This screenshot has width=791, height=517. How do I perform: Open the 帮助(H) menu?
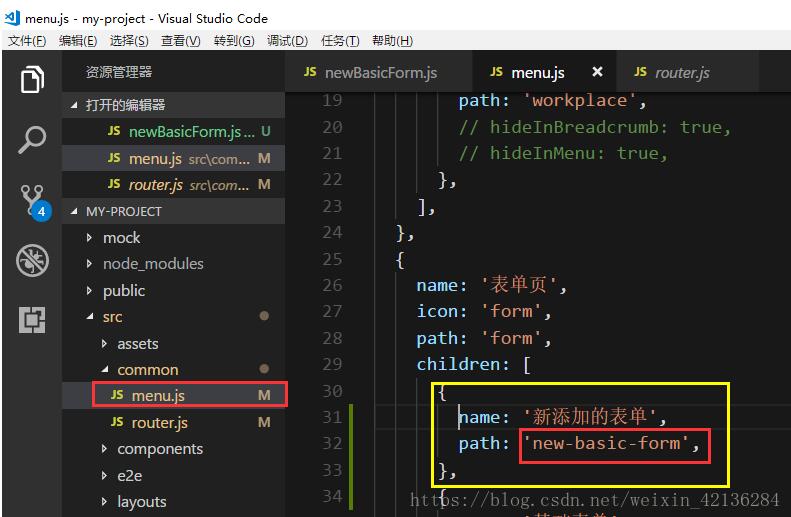[392, 40]
